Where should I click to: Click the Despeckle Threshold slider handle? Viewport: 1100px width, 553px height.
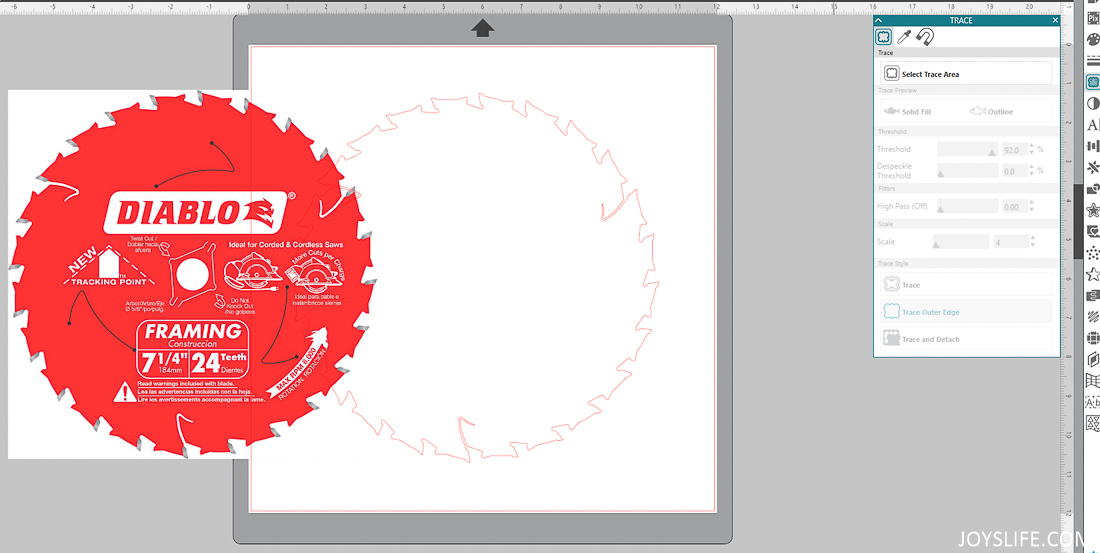(941, 173)
